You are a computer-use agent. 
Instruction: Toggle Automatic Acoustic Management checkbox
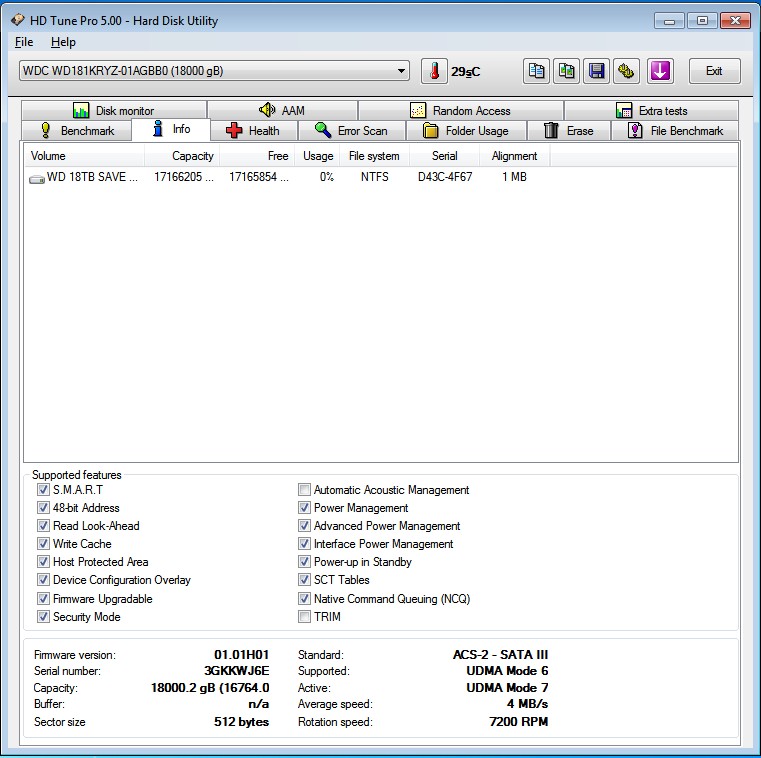(x=304, y=490)
